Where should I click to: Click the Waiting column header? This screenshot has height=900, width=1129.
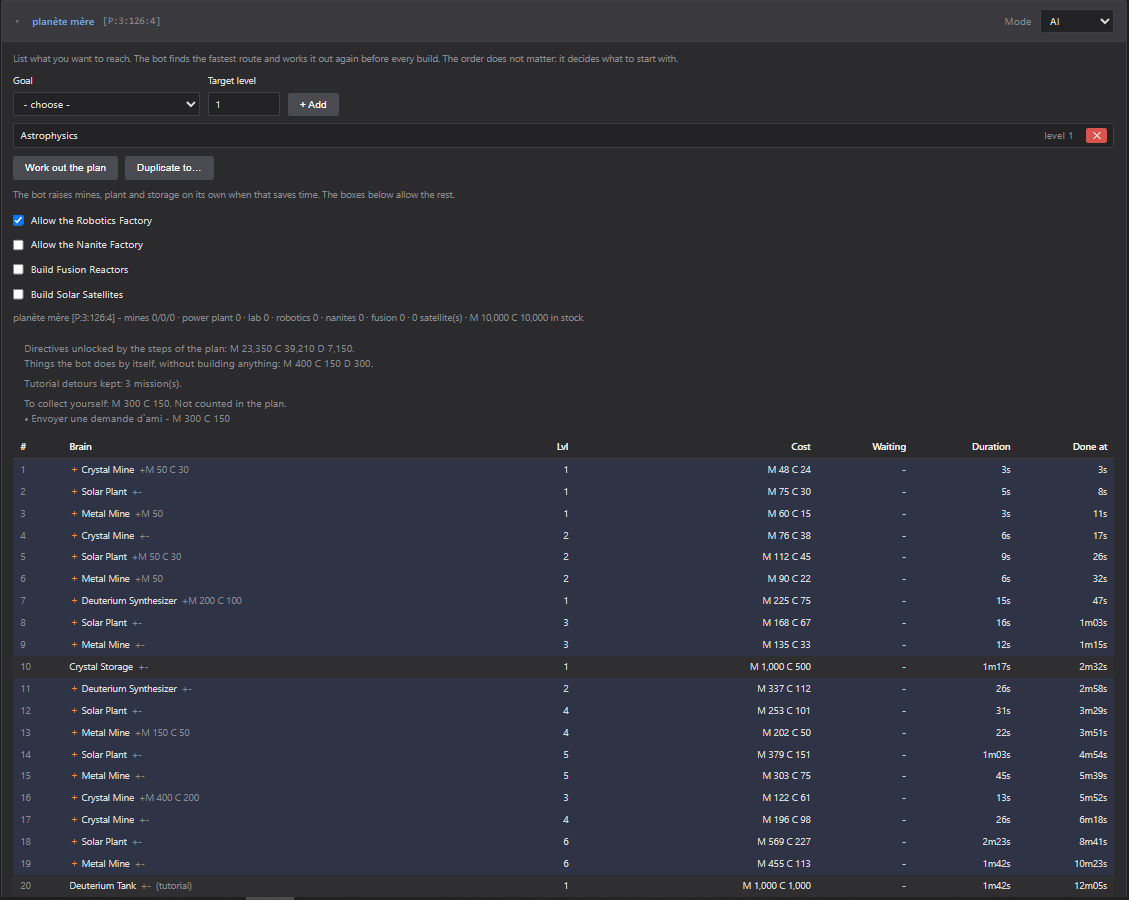pos(889,446)
